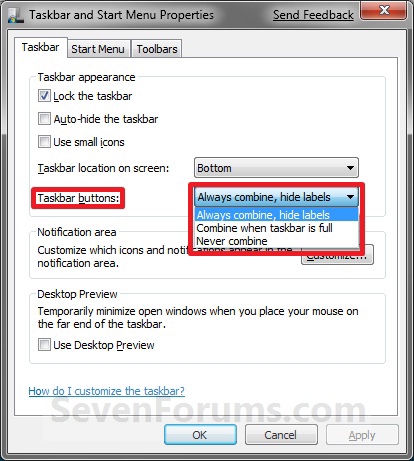Enable Auto-hide the taskbar checkbox
The height and width of the screenshot is (461, 414).
44,119
